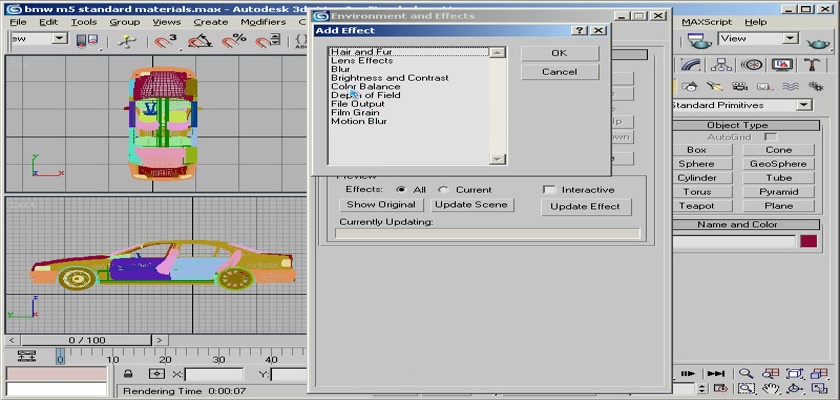Click the Pan View hand icon
Viewport: 840px width, 400px height.
click(770, 388)
